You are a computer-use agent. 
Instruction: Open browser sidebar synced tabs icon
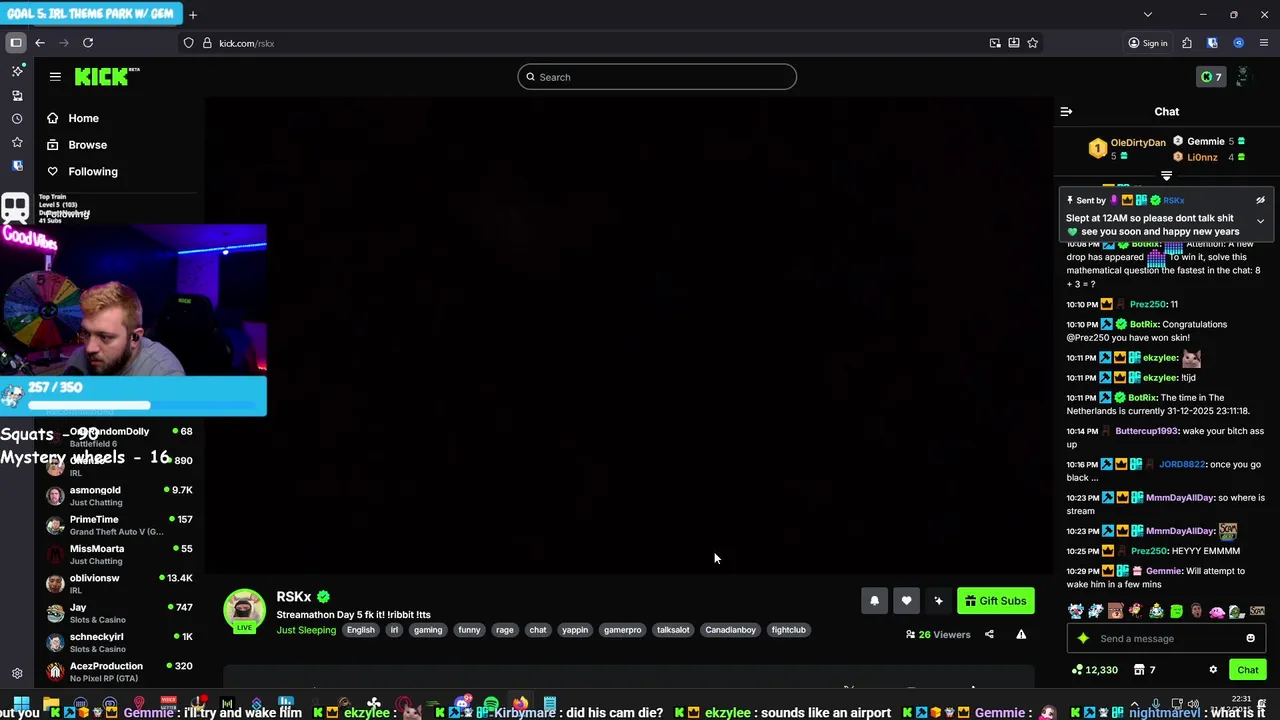(17, 95)
